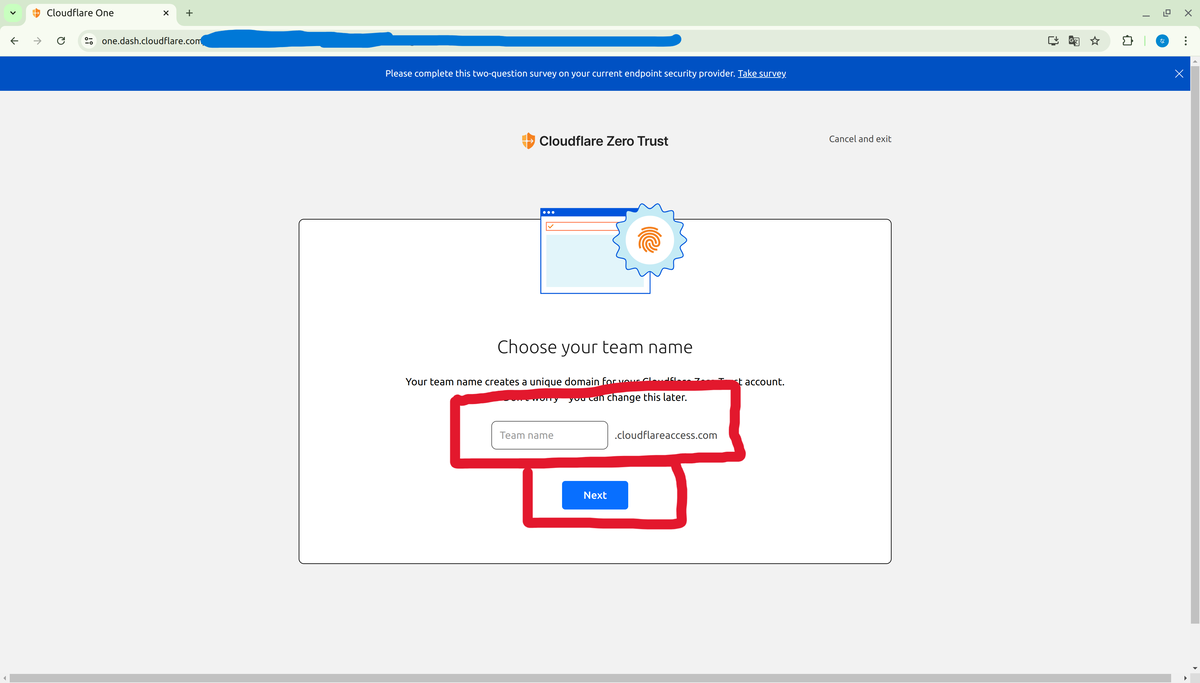
Task: Click the fingerprint badge illustration
Action: (x=650, y=240)
